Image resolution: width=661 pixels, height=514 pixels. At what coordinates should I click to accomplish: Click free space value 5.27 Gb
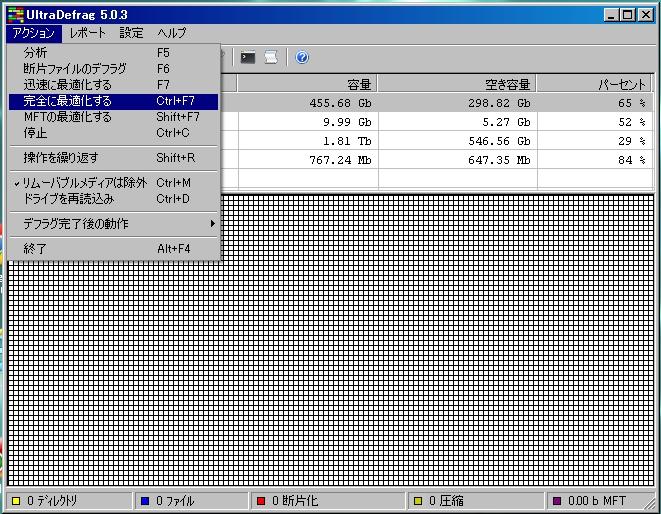pos(506,122)
